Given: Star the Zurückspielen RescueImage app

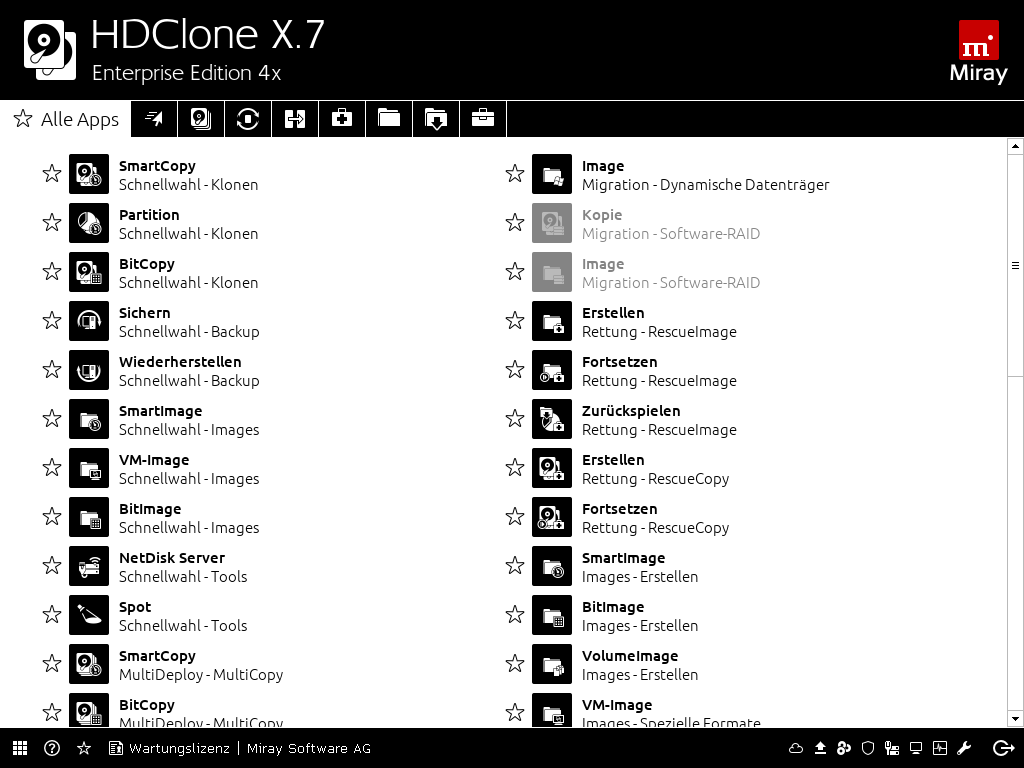Looking at the screenshot, I should (x=515, y=419).
